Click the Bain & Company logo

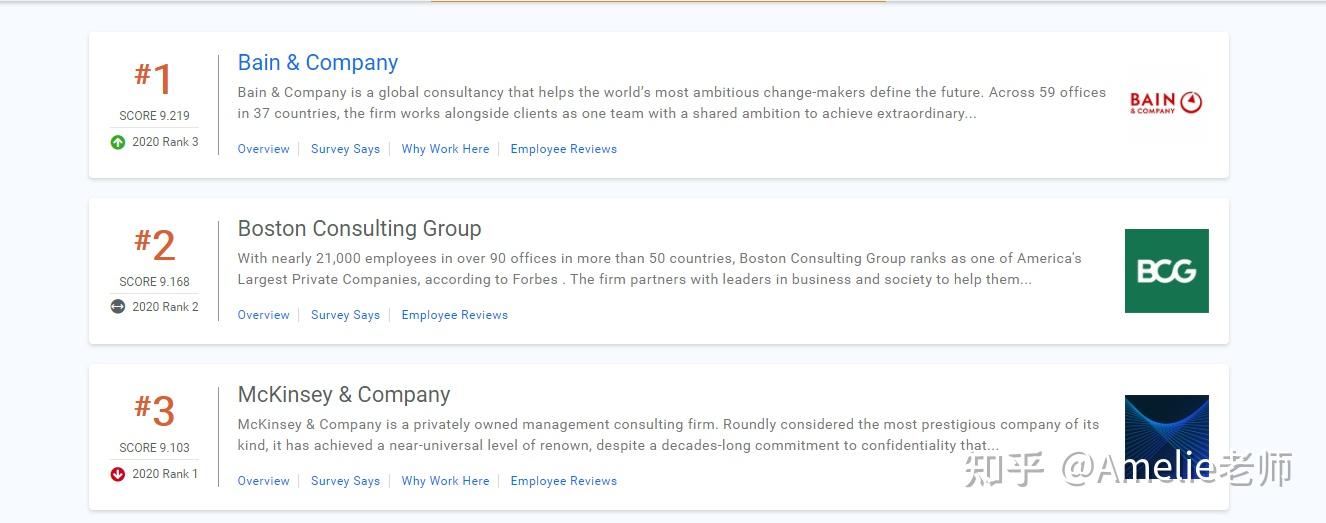[x=1166, y=102]
